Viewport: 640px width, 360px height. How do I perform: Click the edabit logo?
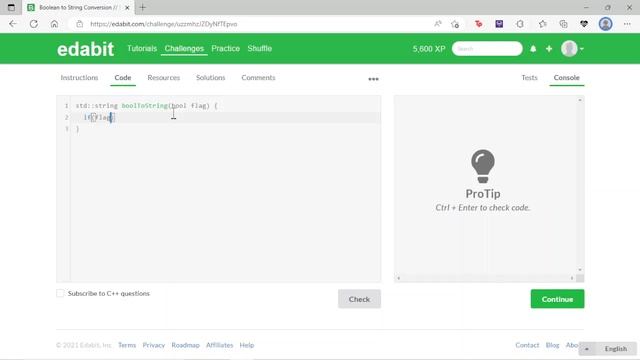tap(85, 49)
